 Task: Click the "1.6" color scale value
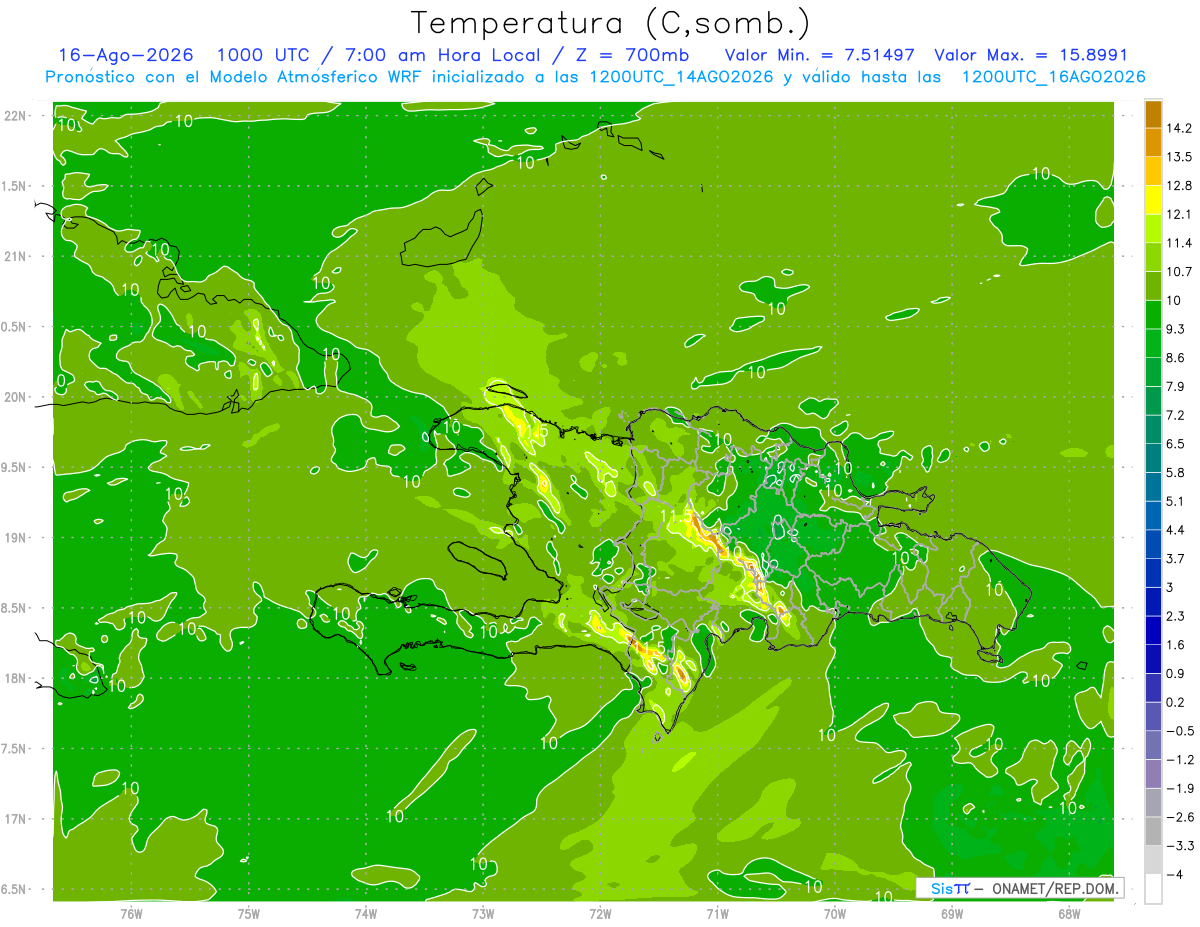[1174, 645]
